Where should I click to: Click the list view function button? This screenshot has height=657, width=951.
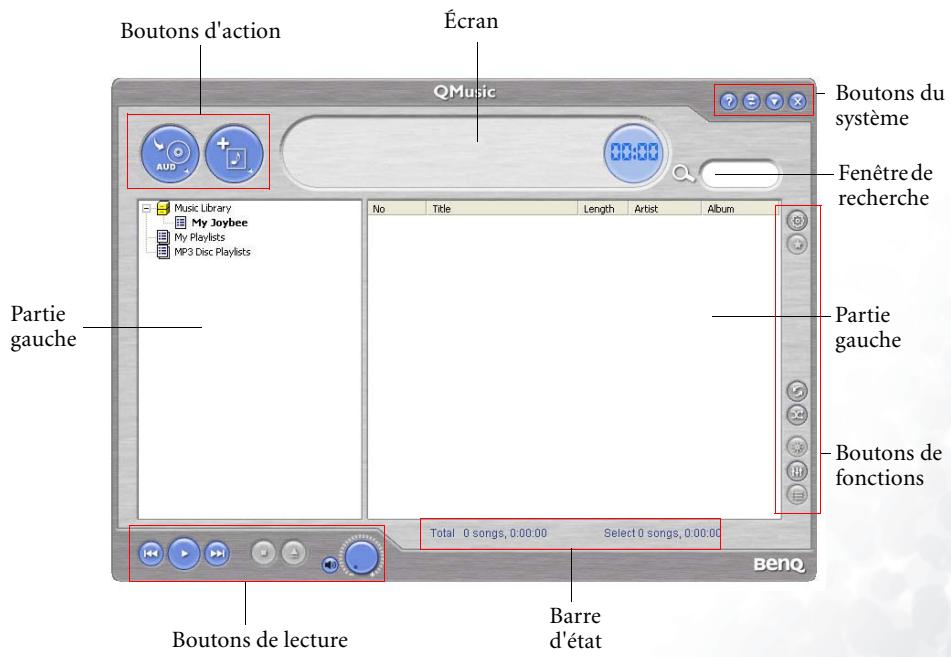[797, 495]
